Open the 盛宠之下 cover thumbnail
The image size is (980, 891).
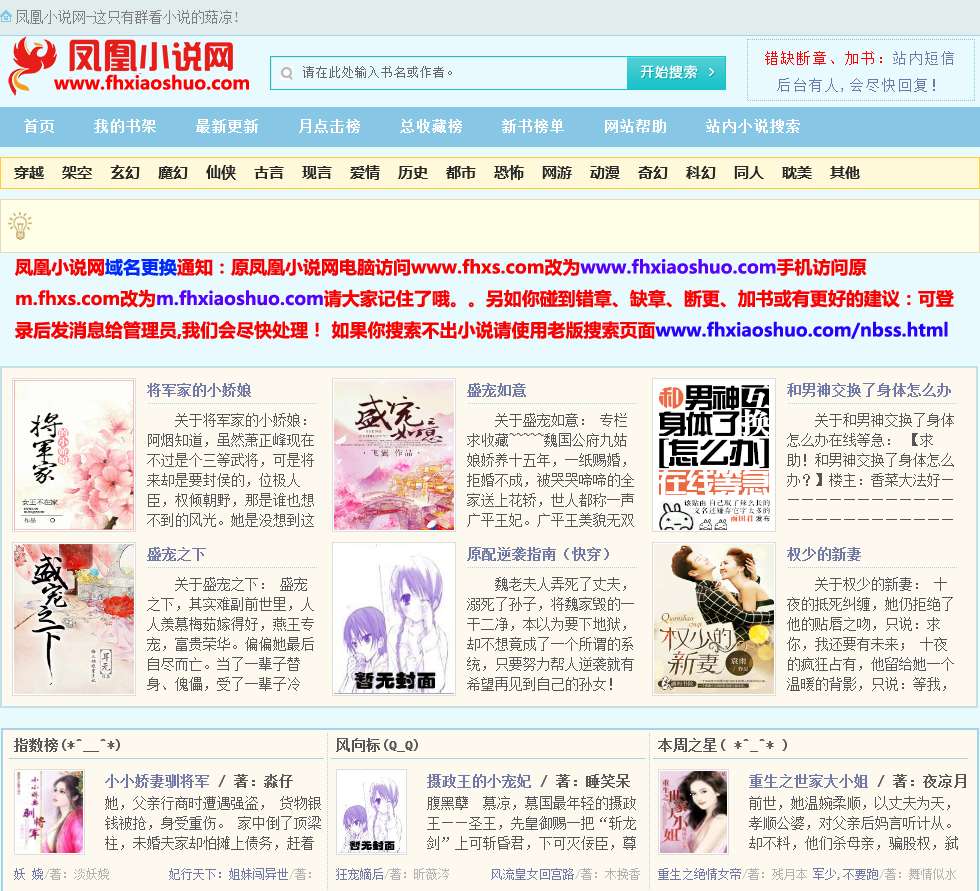74,619
